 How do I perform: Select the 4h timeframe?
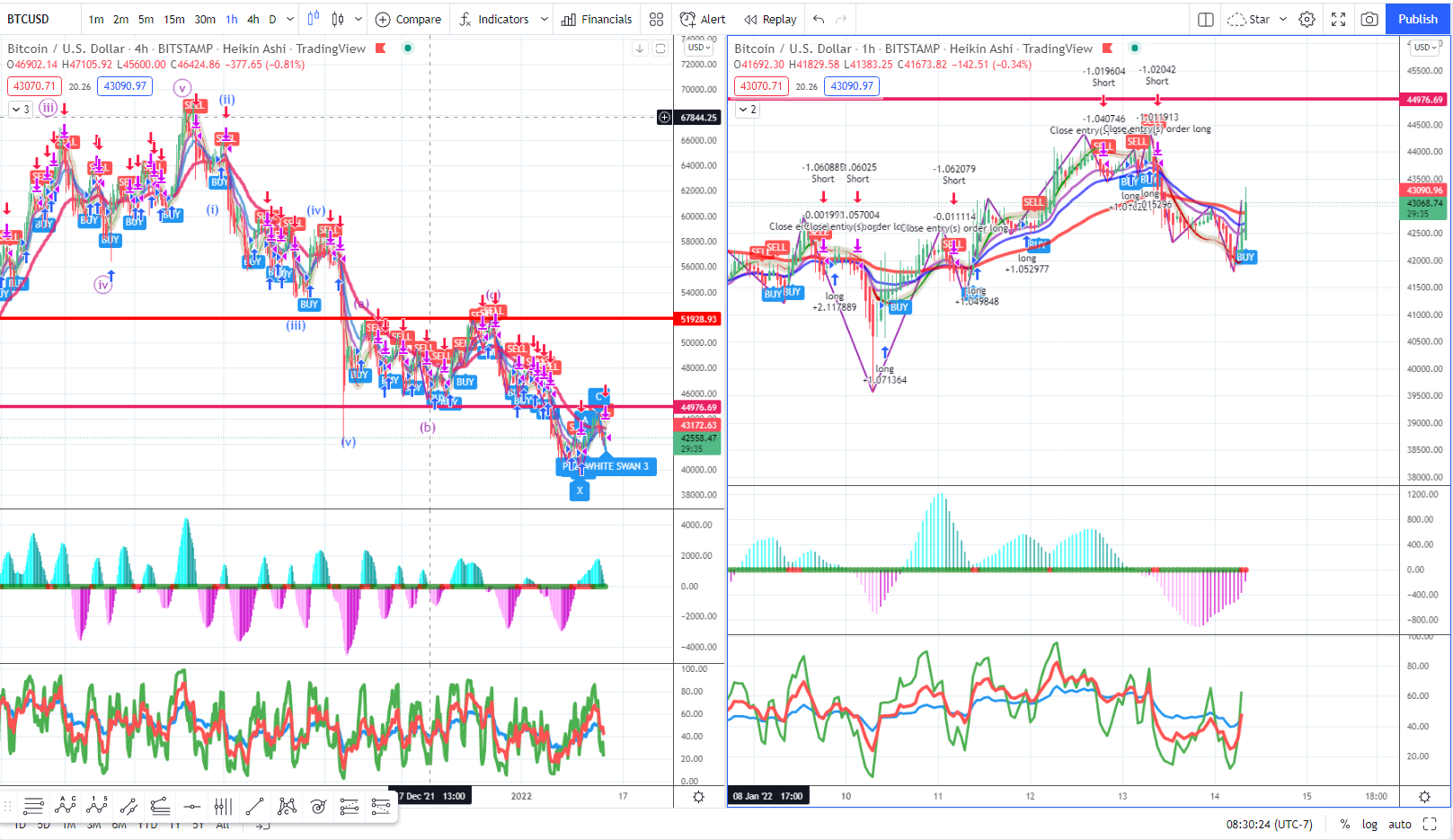[x=253, y=19]
